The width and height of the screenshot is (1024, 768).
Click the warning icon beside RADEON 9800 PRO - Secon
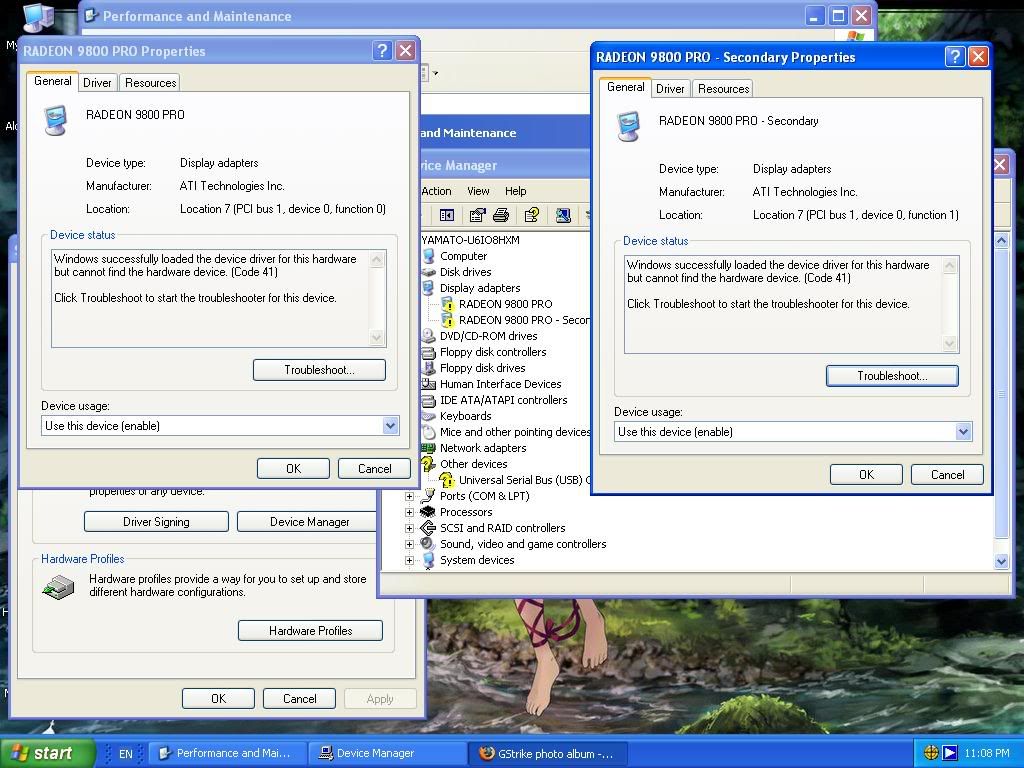(447, 320)
